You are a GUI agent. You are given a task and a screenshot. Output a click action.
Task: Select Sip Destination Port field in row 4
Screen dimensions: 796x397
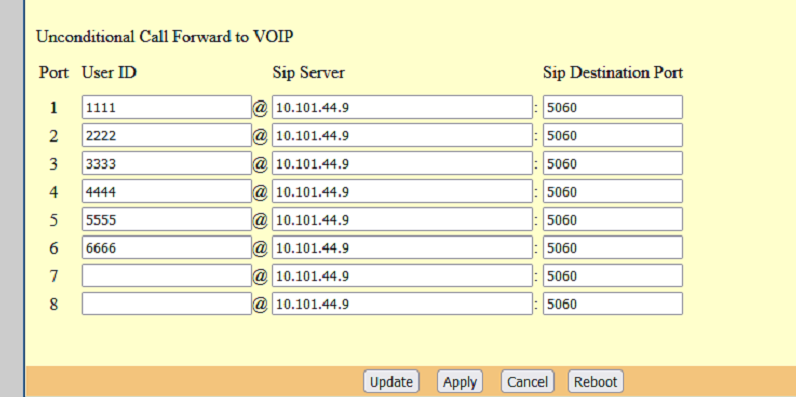(613, 191)
